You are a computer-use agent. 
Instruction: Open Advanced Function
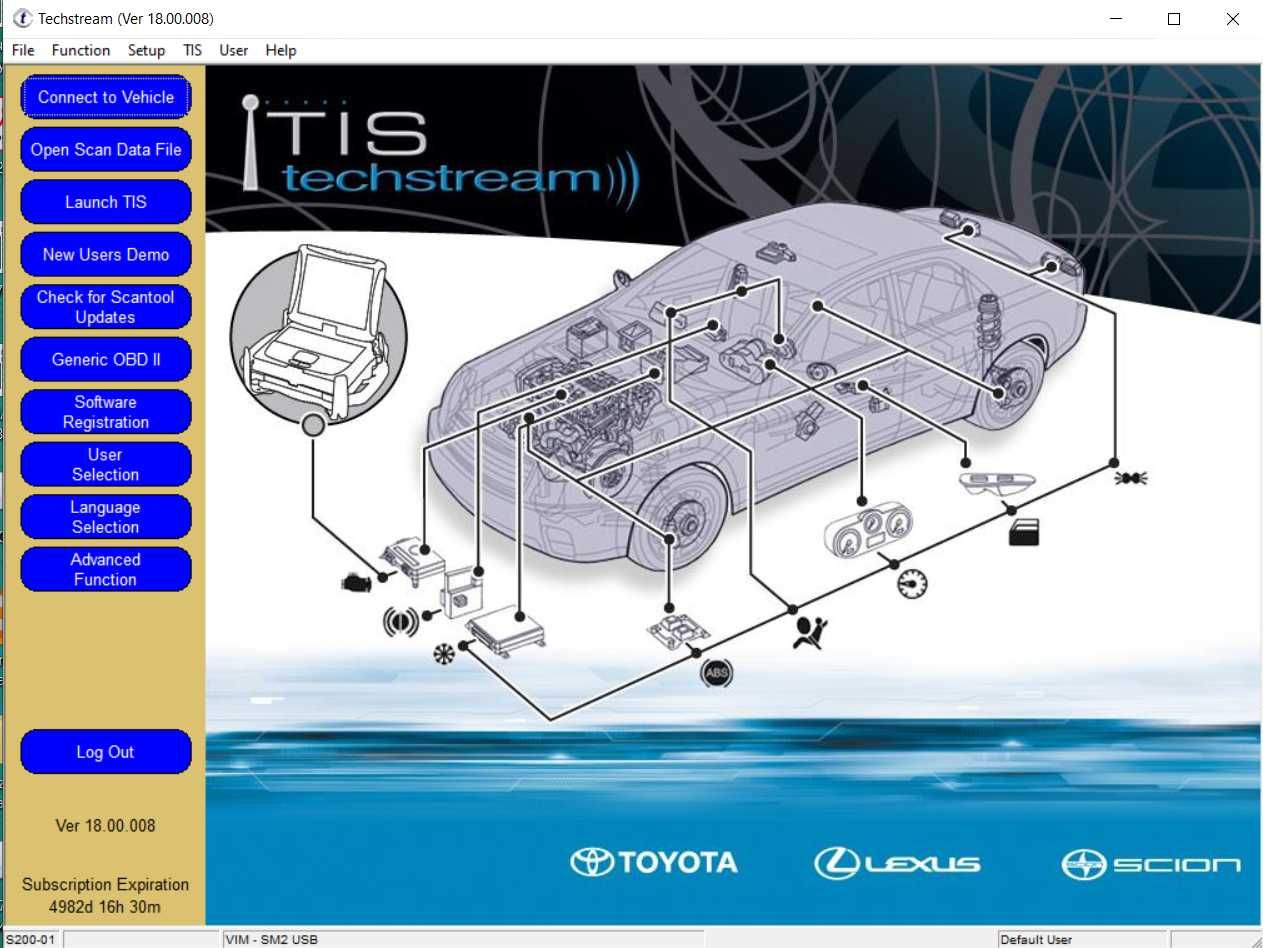(105, 569)
